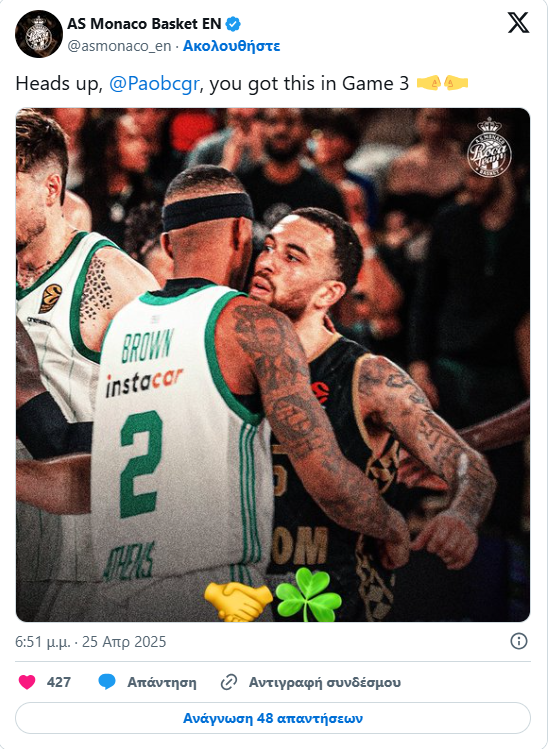The width and height of the screenshot is (548, 749).
Task: Click AS Monaco Basket EN name
Action: [x=144, y=23]
